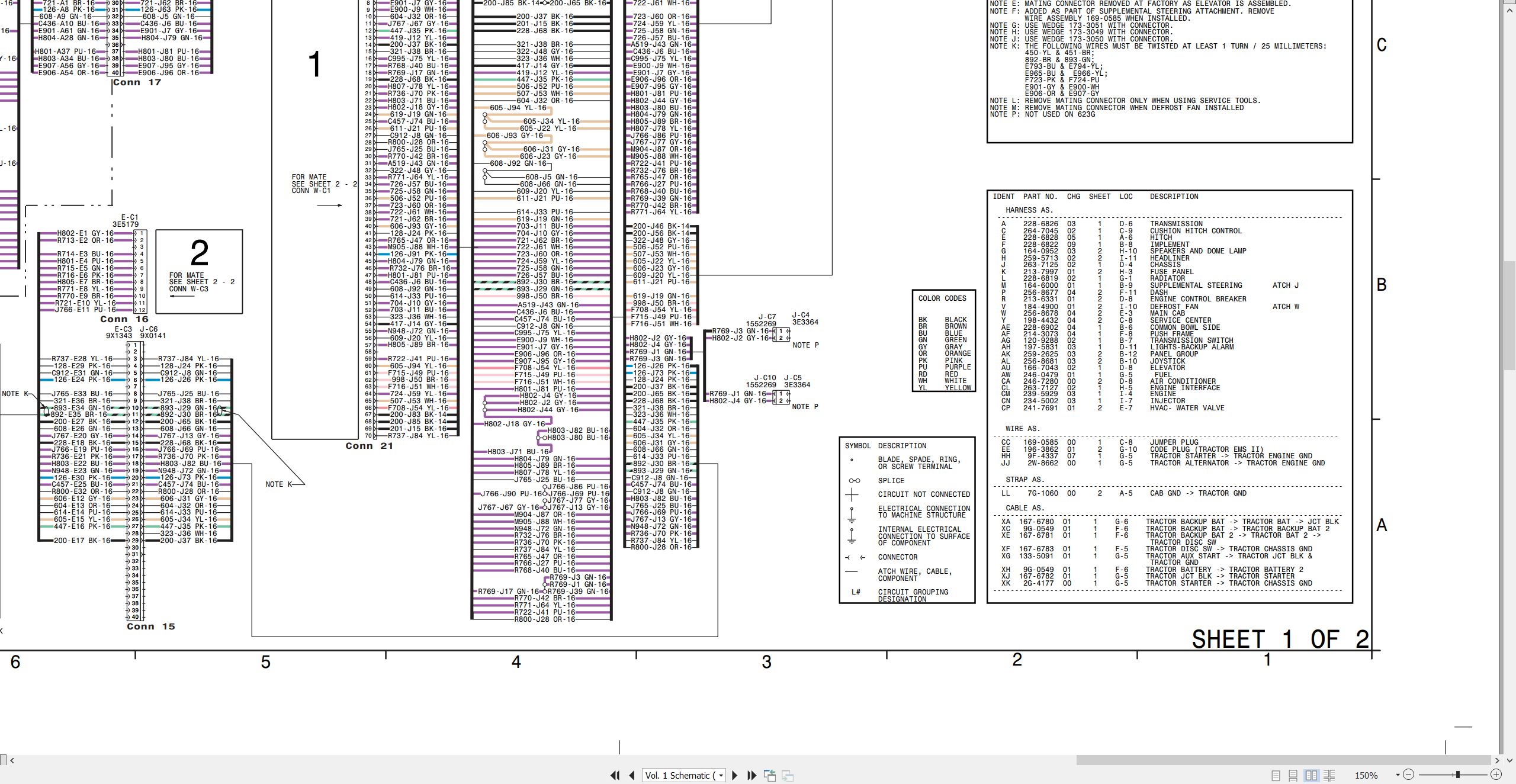Click wire label 'H802-E1 GY-16' in Conn 16
The width and height of the screenshot is (1516, 784).
(85, 233)
